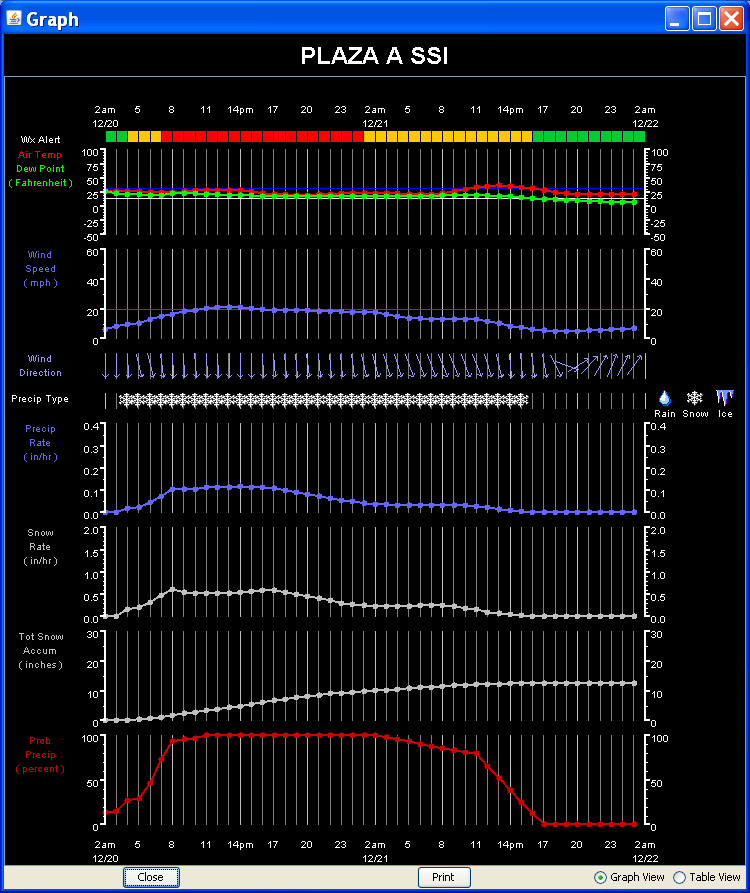The height and width of the screenshot is (893, 750).
Task: Maximize the Graph window
Action: [704, 19]
